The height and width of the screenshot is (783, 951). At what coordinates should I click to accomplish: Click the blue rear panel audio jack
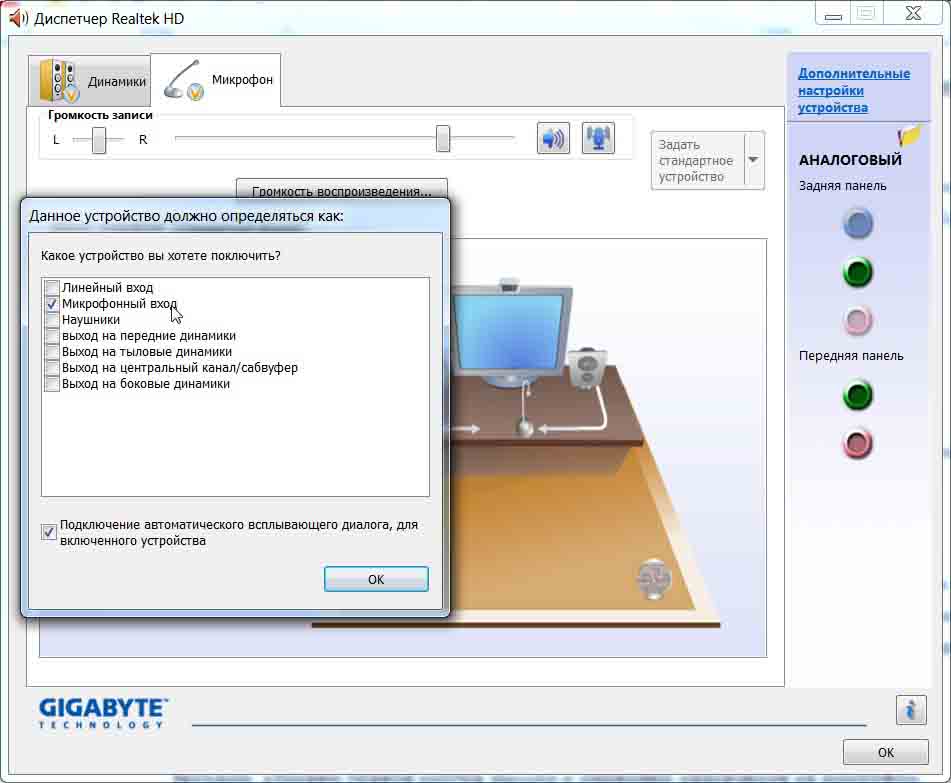point(857,223)
